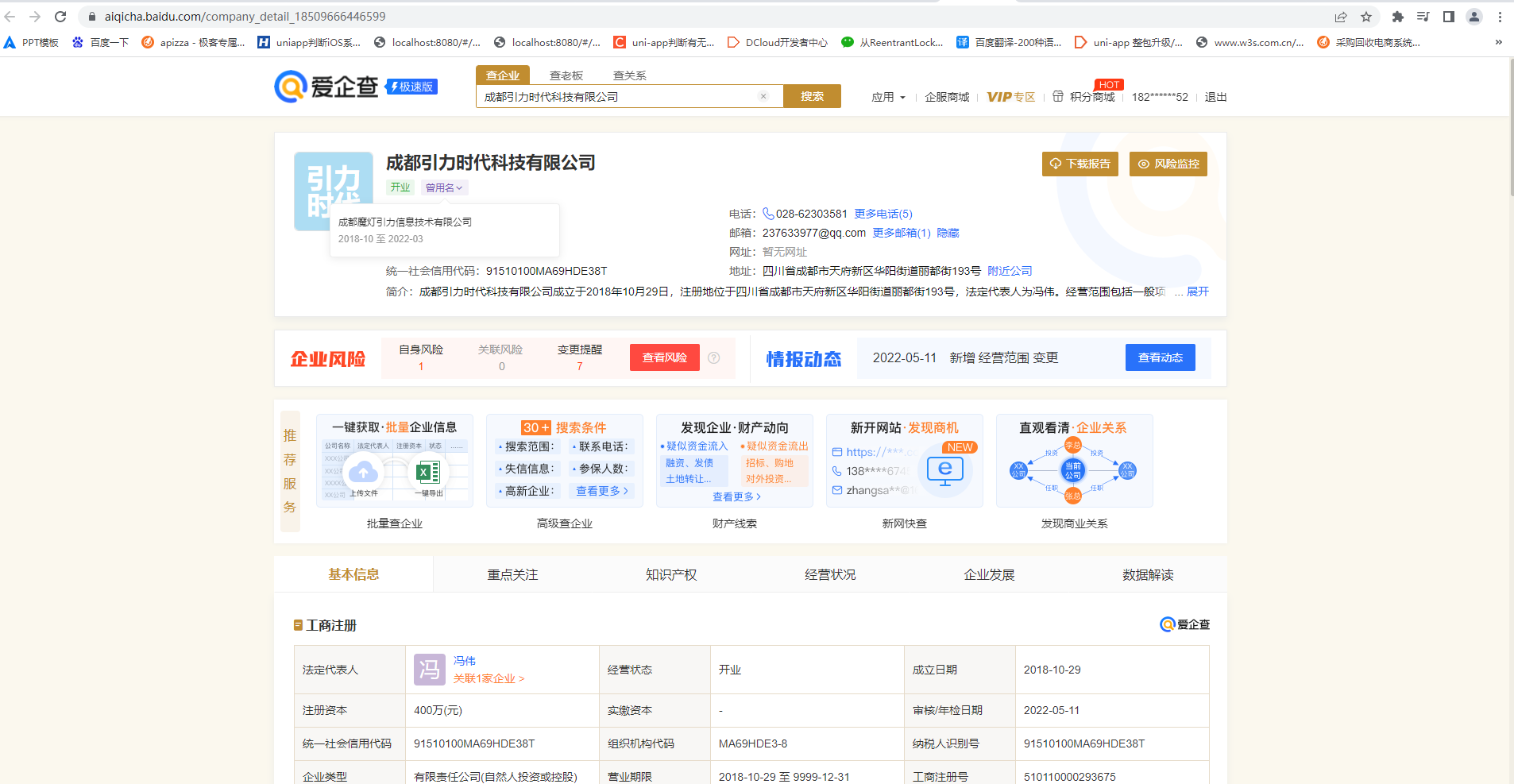This screenshot has width=1514, height=784.
Task: Select the 基本信息 tab
Action: point(353,574)
